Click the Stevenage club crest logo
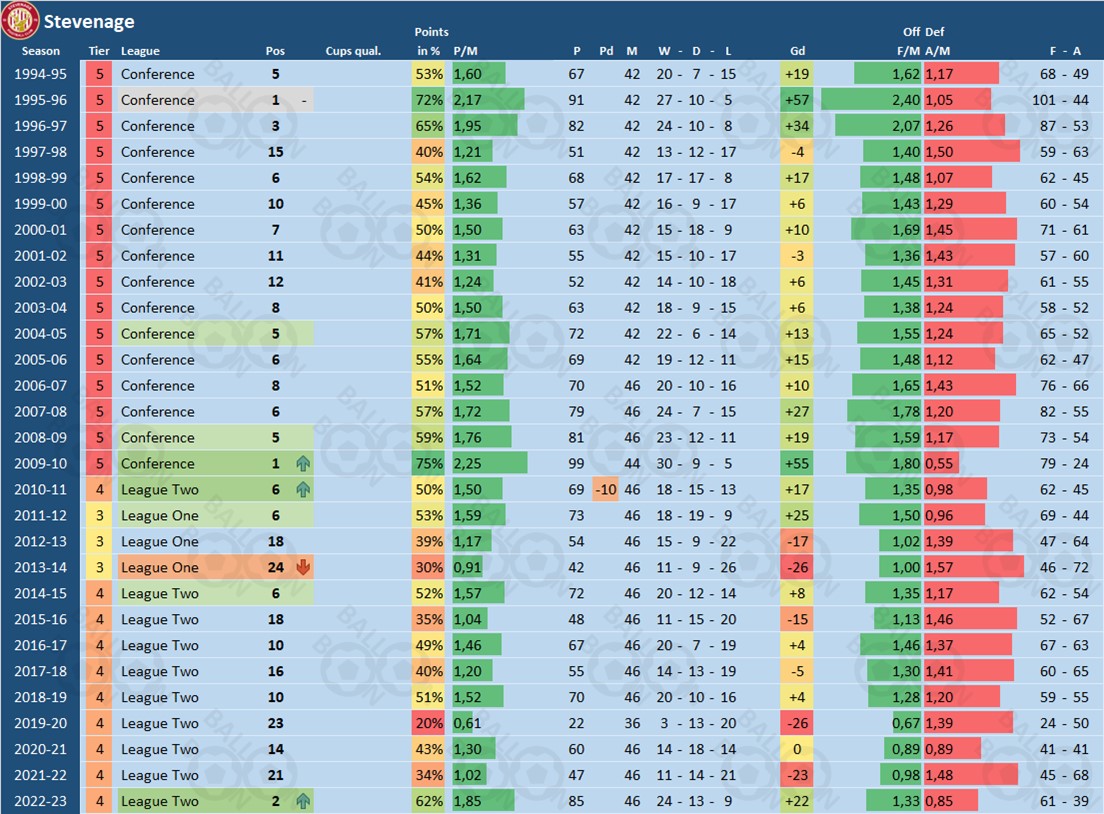Image resolution: width=1104 pixels, height=814 pixels. (x=20, y=20)
